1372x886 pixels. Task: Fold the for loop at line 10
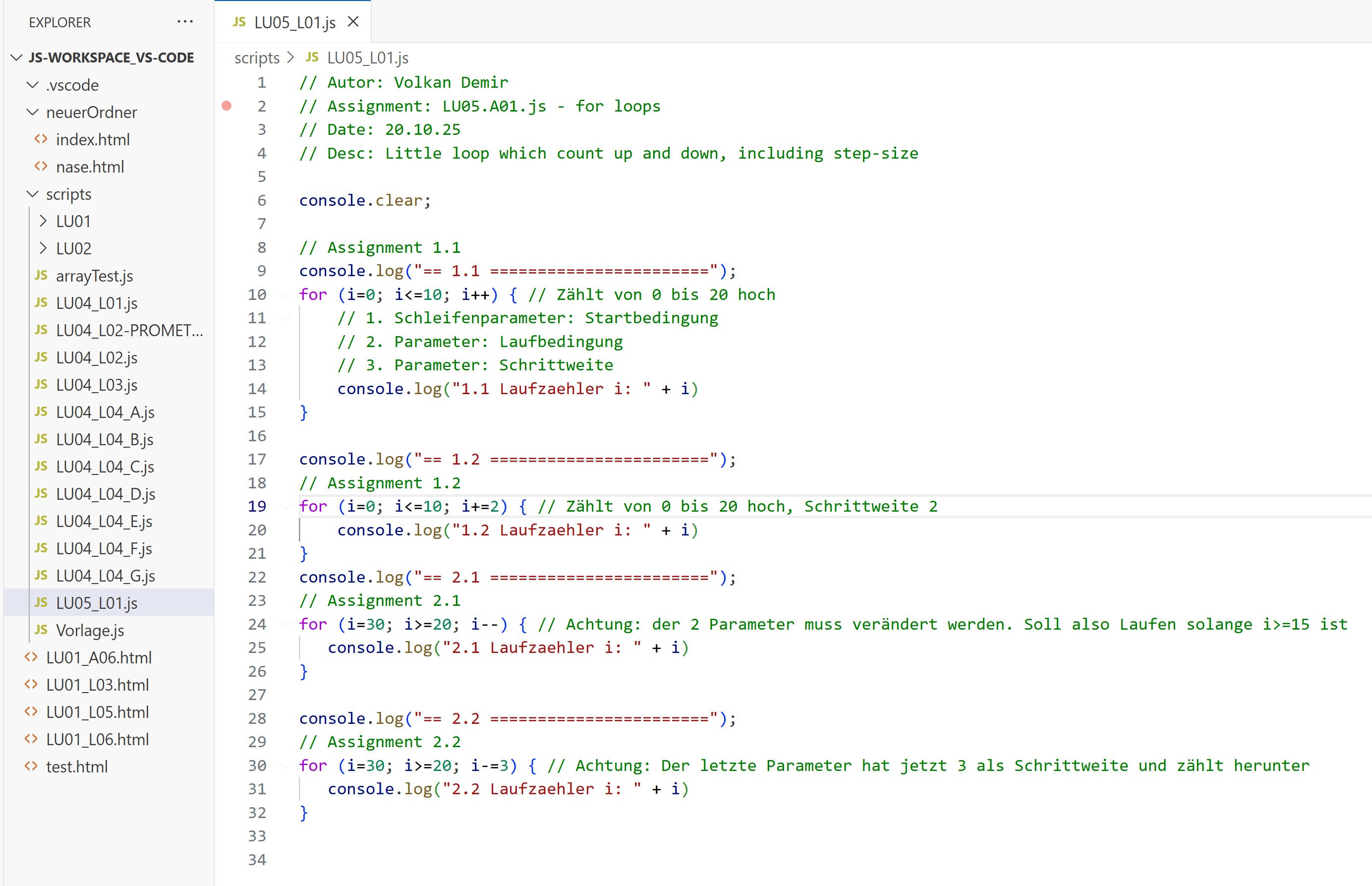[285, 295]
